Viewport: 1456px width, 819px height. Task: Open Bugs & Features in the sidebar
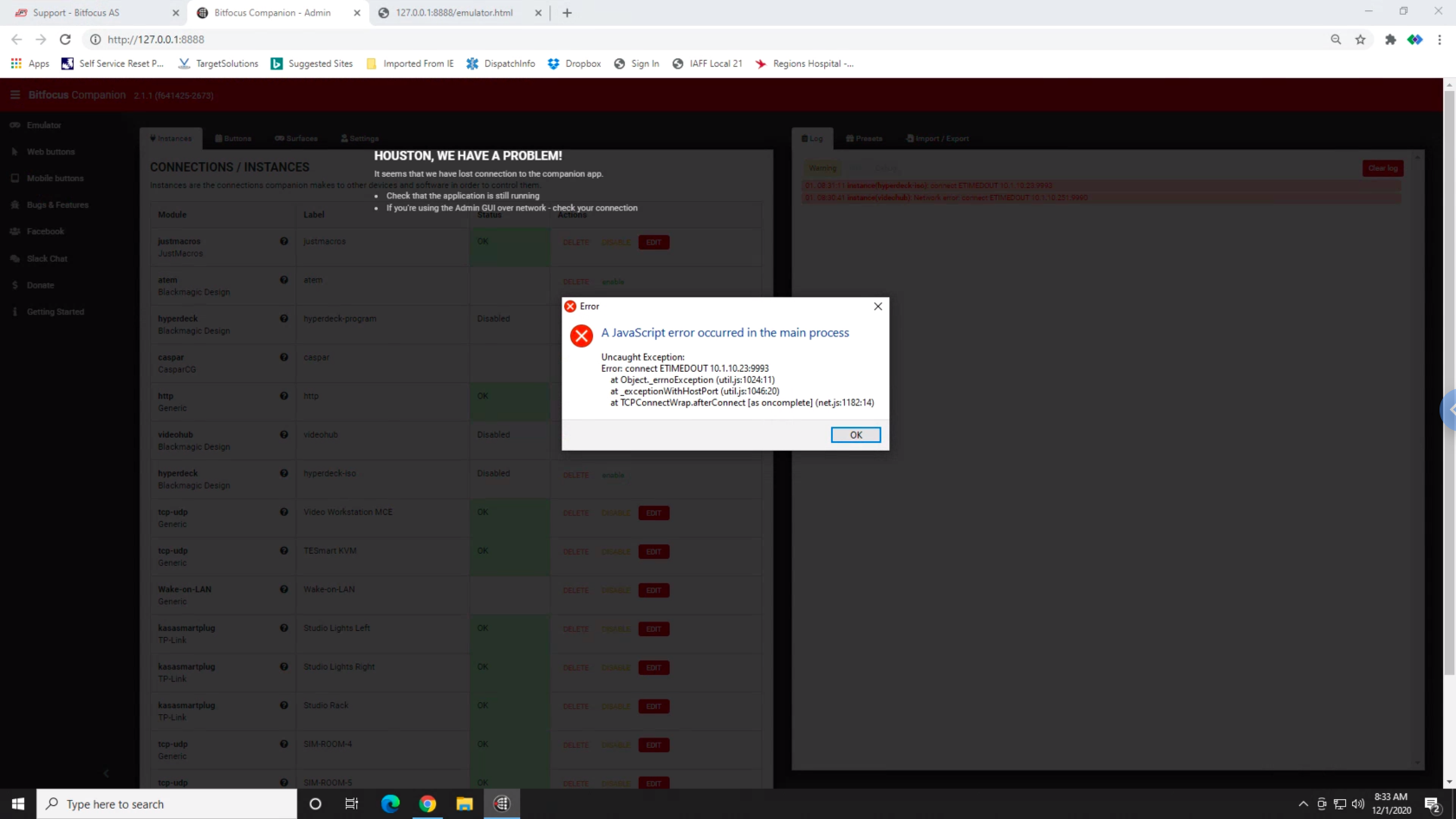(x=57, y=205)
